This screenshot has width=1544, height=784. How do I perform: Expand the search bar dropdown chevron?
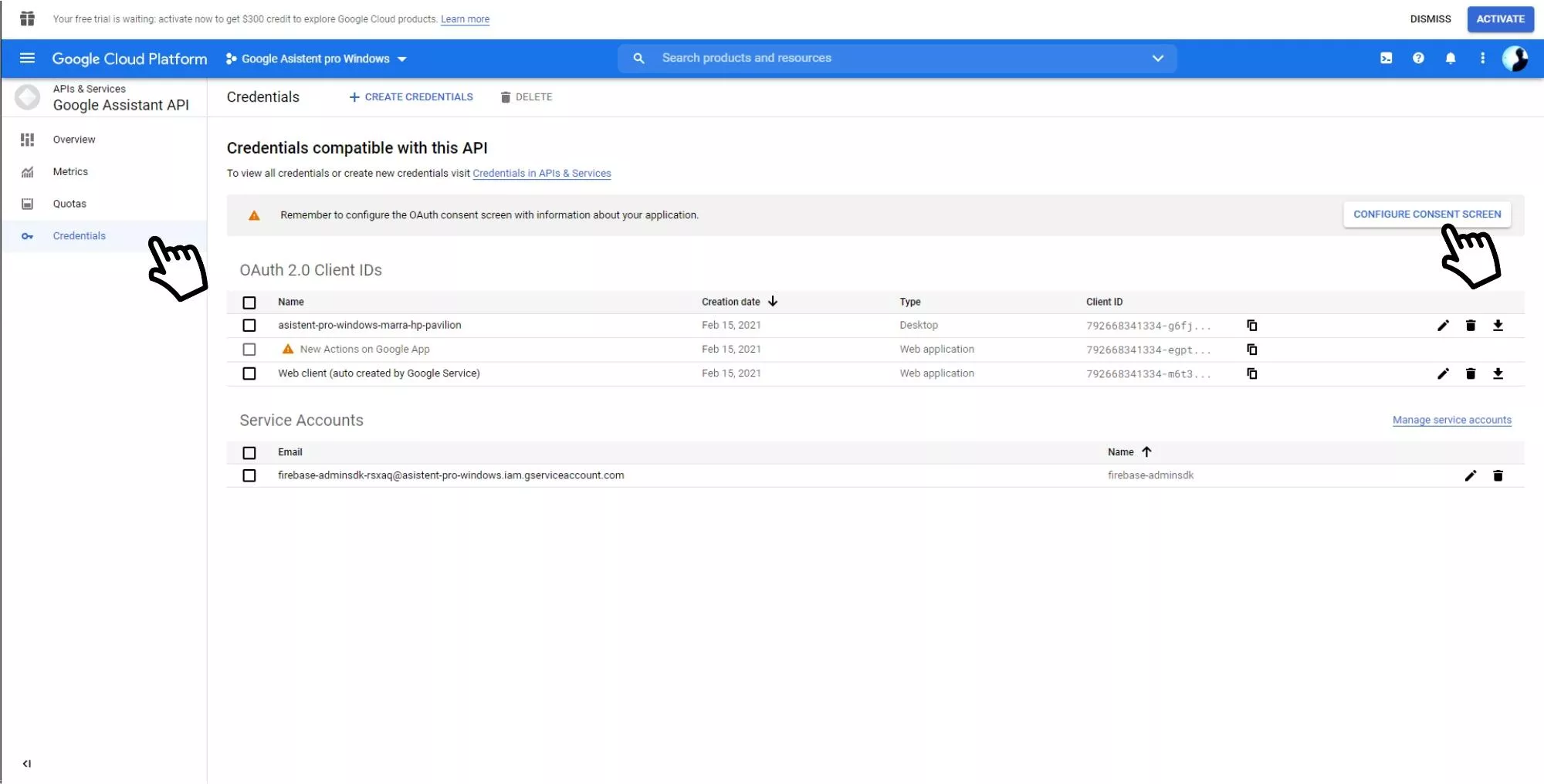(1157, 58)
